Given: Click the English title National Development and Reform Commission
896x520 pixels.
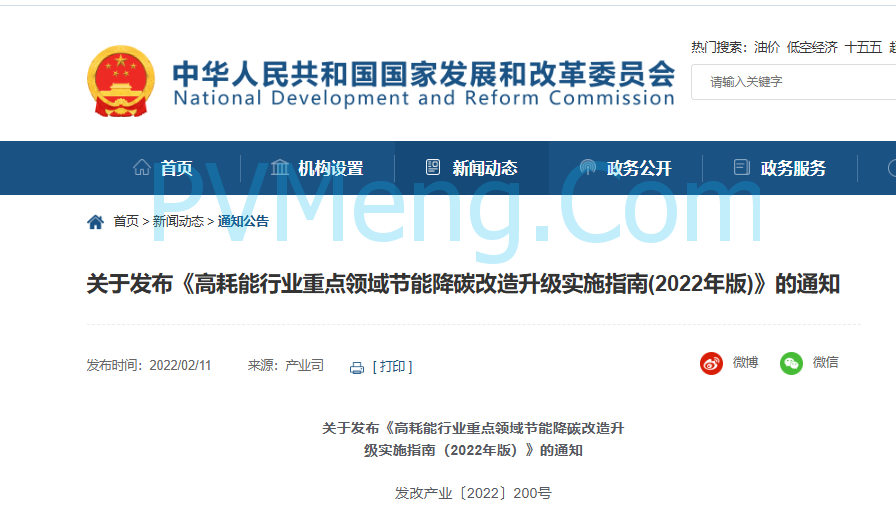Looking at the screenshot, I should pos(424,98).
